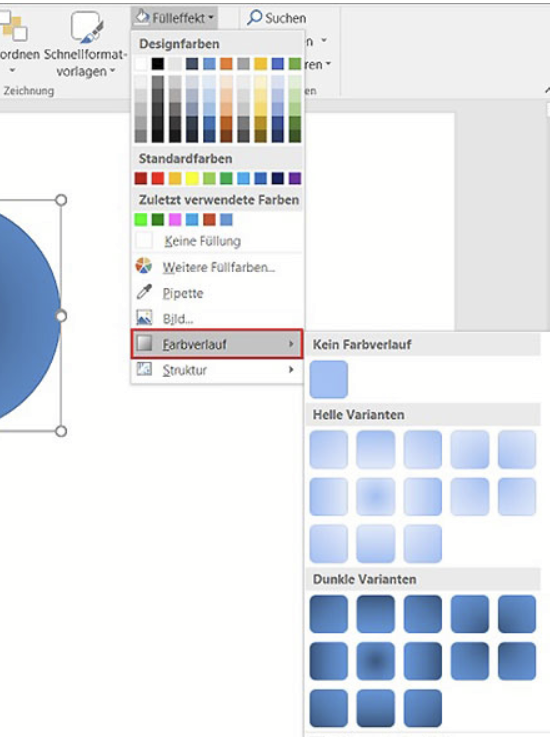Click the Suchen search button
Viewport: 550px width, 737px height.
coord(277,18)
